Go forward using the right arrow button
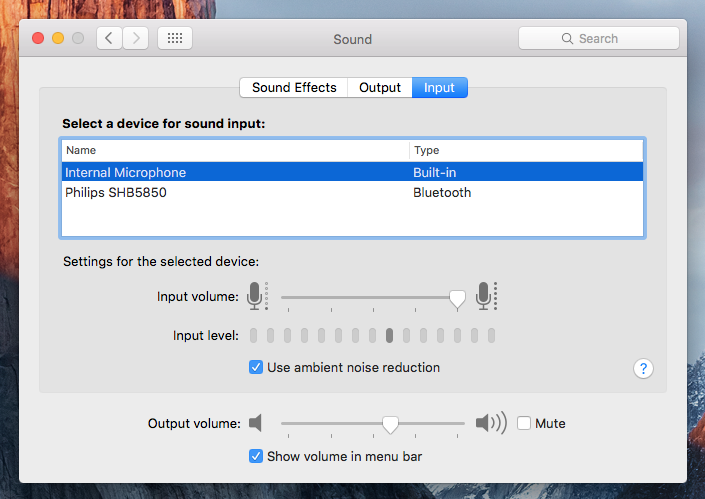 [x=135, y=38]
